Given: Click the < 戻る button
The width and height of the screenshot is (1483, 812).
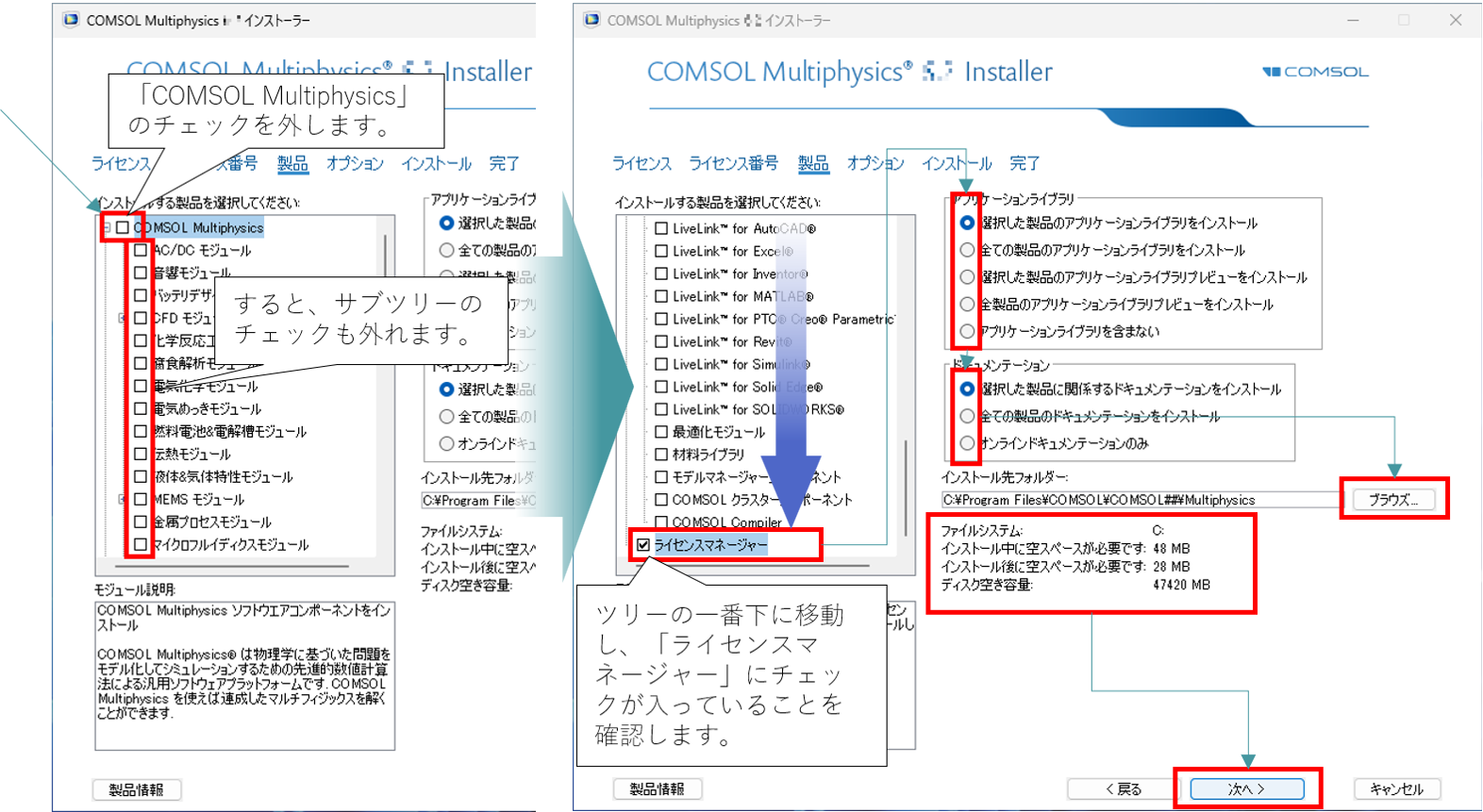Looking at the screenshot, I should pos(1124,789).
